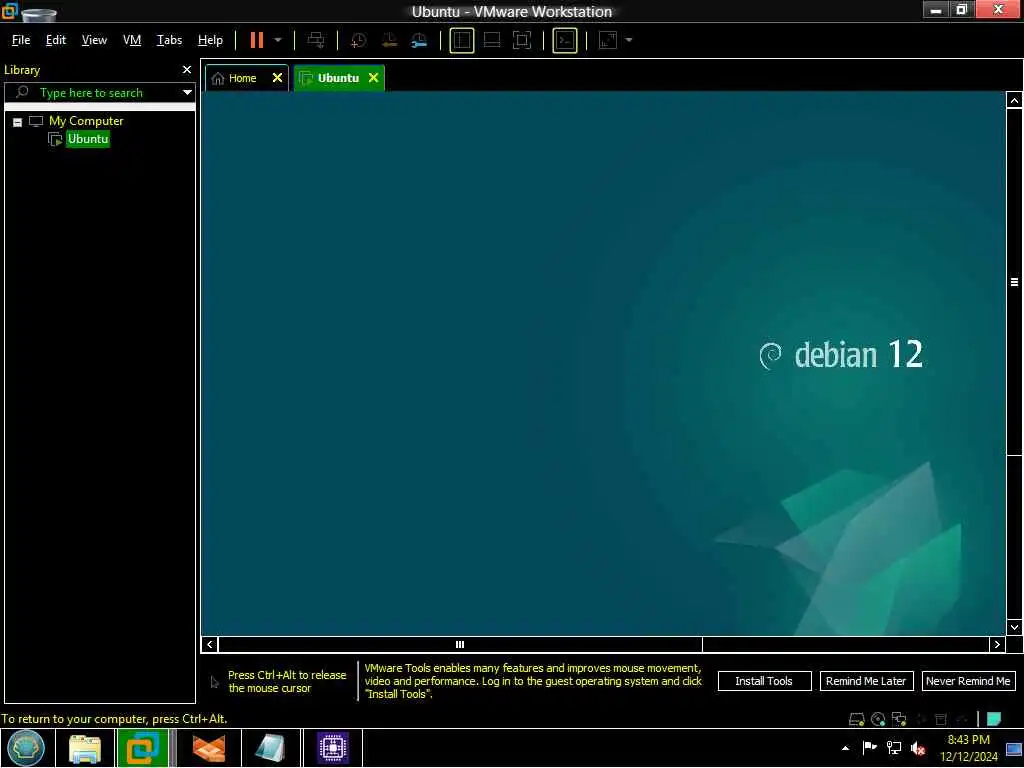Open File Explorer from the taskbar
Image resolution: width=1024 pixels, height=768 pixels.
pyautogui.click(x=85, y=748)
